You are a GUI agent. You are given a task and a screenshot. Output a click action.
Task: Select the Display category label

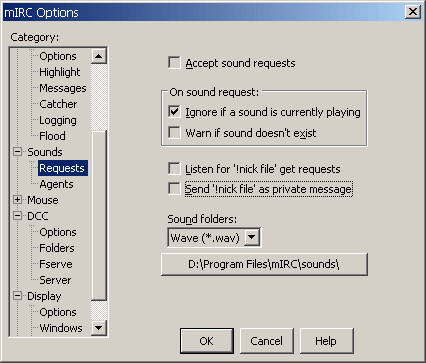pyautogui.click(x=44, y=296)
